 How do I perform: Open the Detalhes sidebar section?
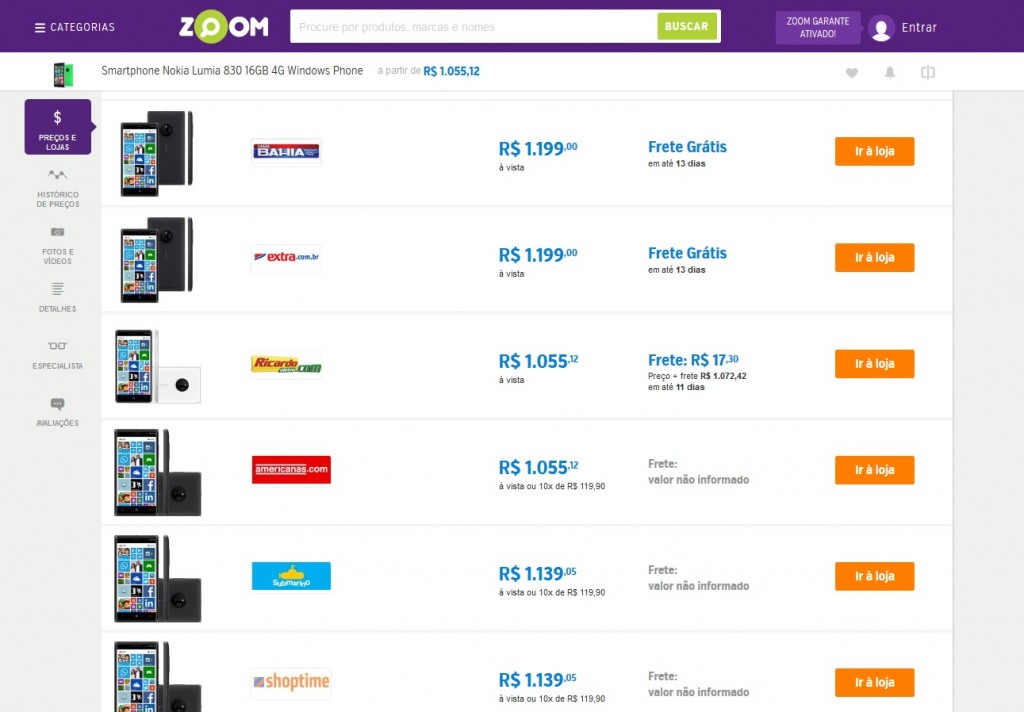[x=57, y=298]
